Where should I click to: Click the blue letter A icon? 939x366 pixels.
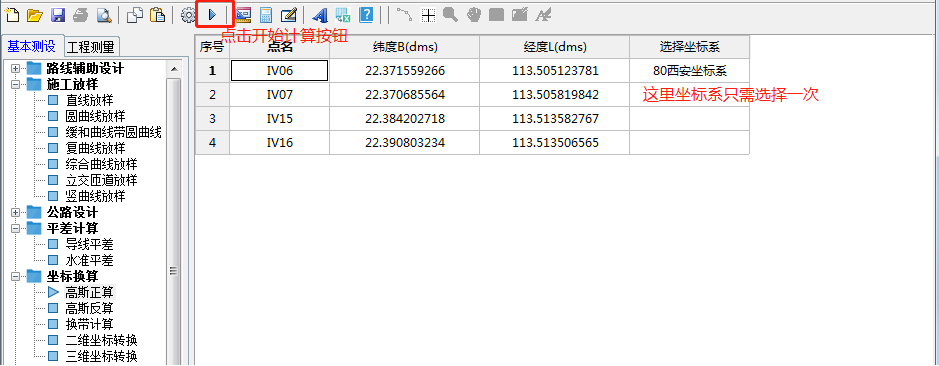(320, 15)
